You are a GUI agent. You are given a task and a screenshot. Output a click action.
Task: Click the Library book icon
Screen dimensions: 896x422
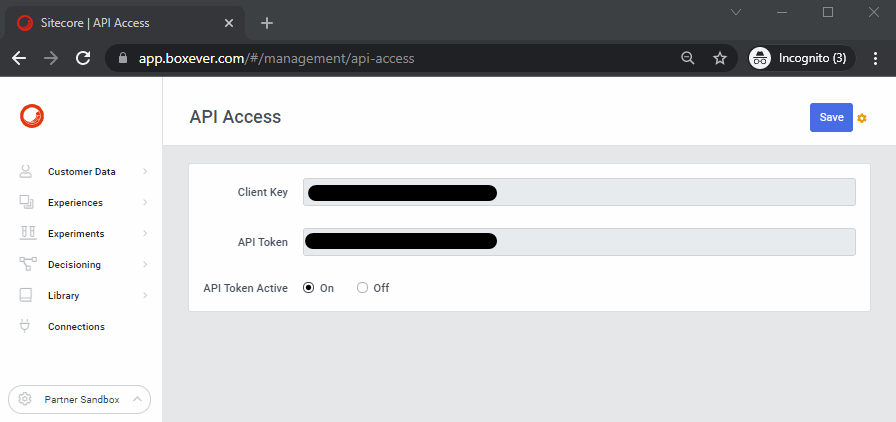[x=27, y=296]
